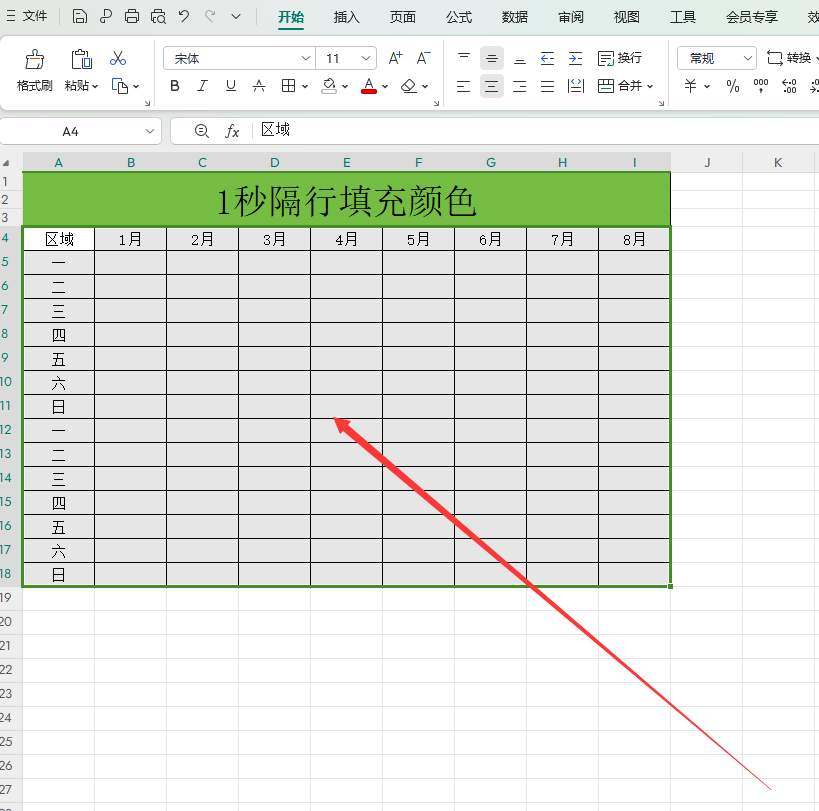819x811 pixels.
Task: Switch to the 视图 View tab
Action: point(626,17)
